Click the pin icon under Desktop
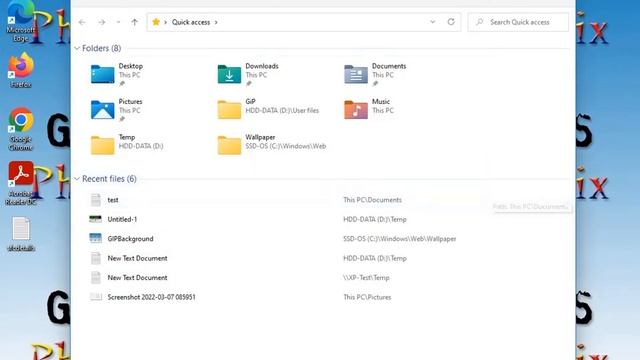This screenshot has height=360, width=640. tap(122, 84)
